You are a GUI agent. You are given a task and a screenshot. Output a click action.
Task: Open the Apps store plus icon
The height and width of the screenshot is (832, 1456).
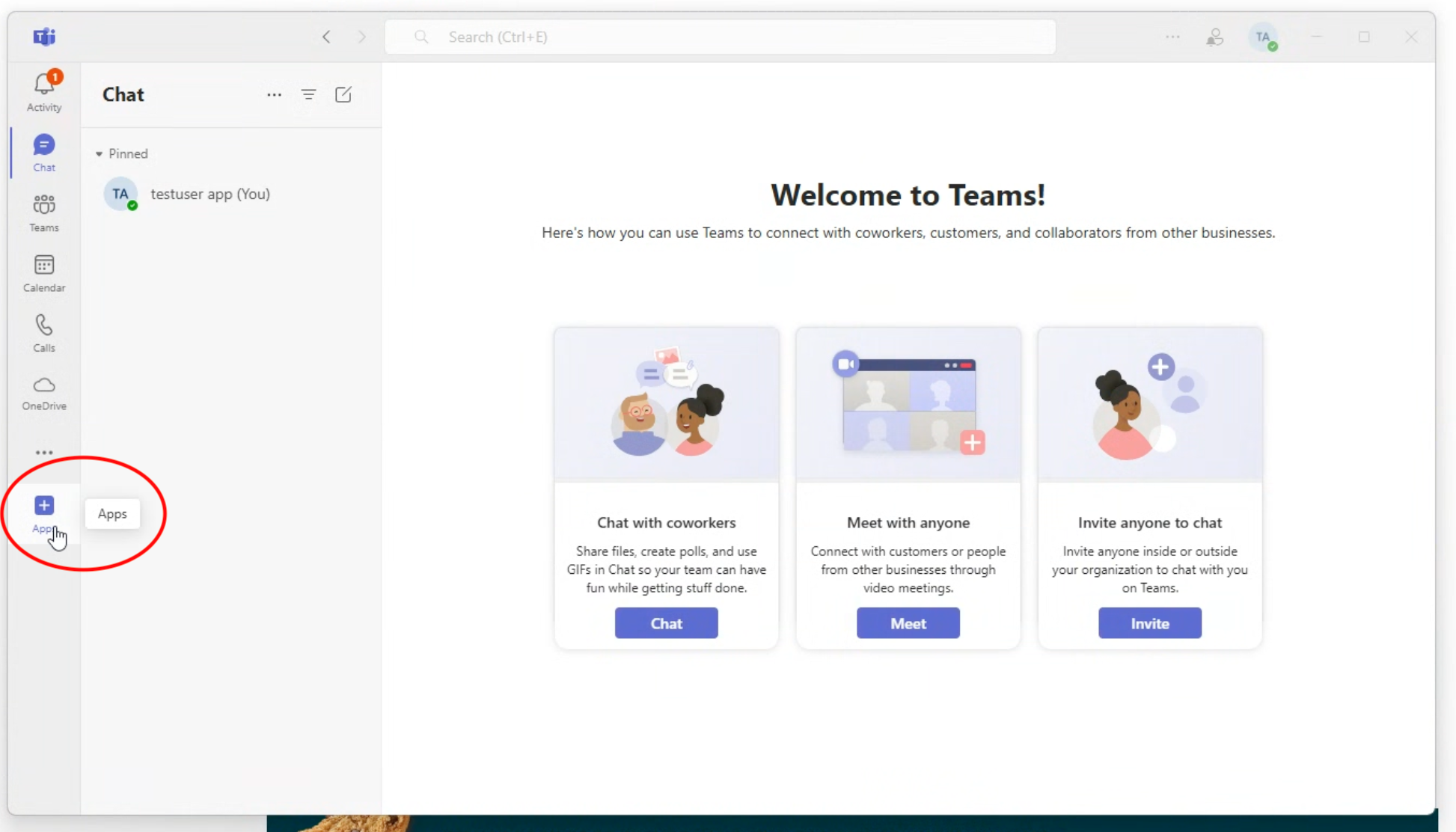click(x=44, y=506)
